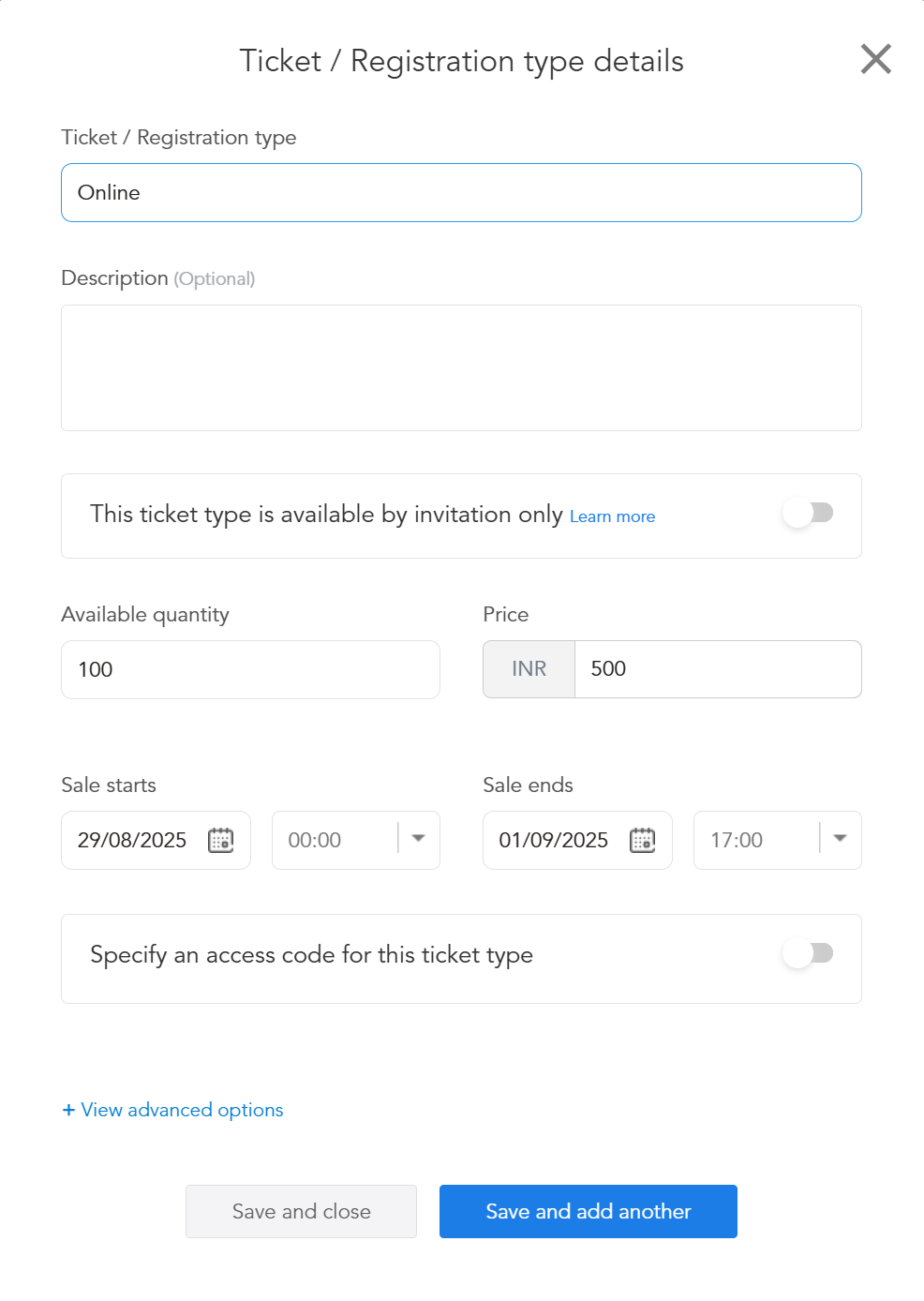Image resolution: width=924 pixels, height=1301 pixels.
Task: Open the Sale ends calendar icon
Action: click(x=643, y=840)
